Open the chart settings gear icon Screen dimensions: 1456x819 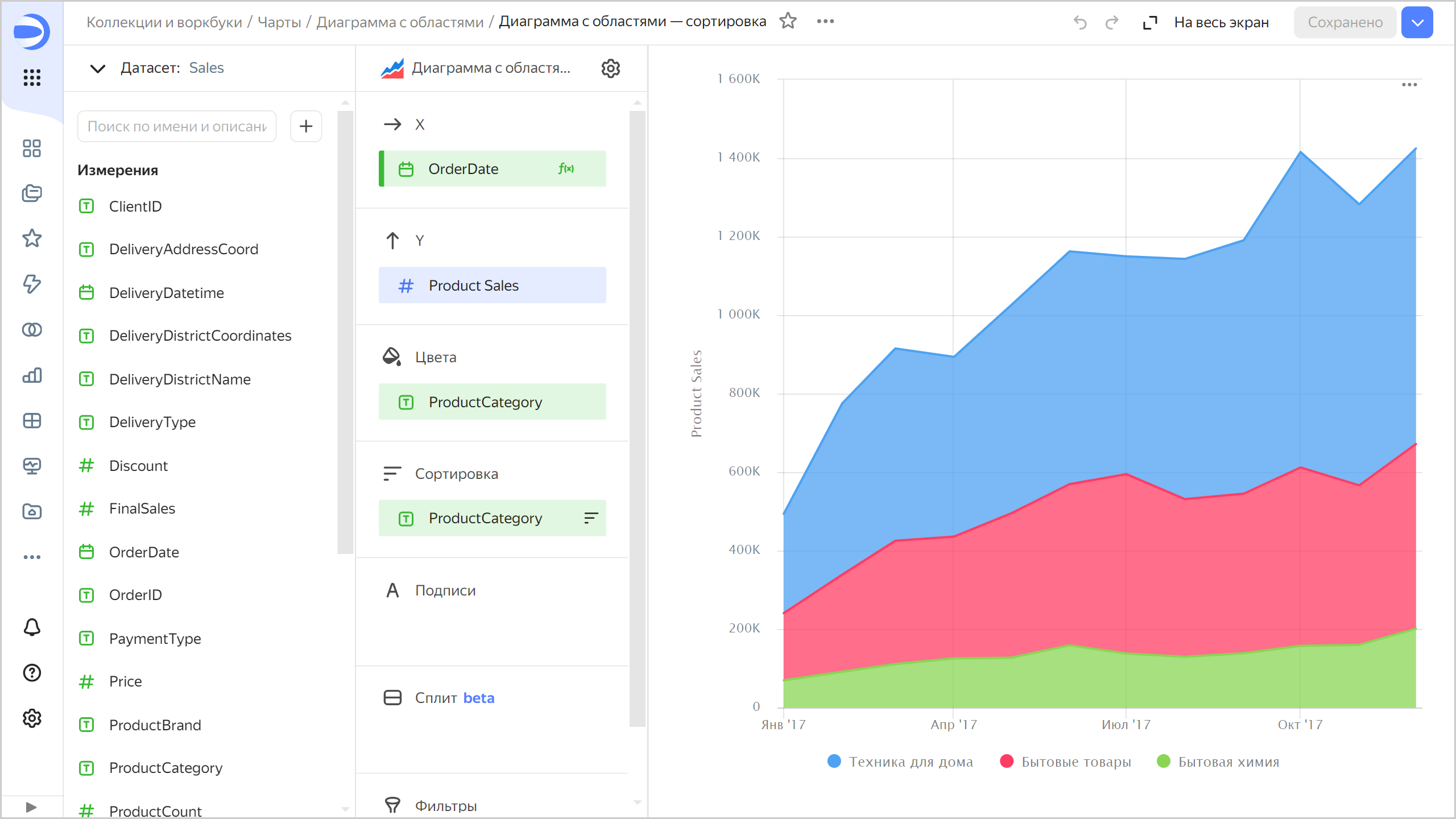pyautogui.click(x=610, y=68)
